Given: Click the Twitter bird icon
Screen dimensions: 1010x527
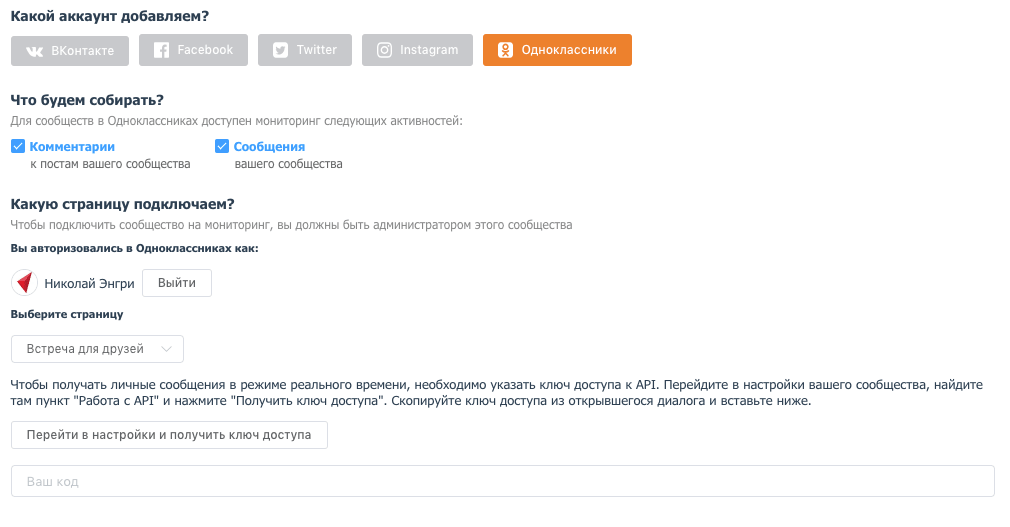Looking at the screenshot, I should click(281, 50).
